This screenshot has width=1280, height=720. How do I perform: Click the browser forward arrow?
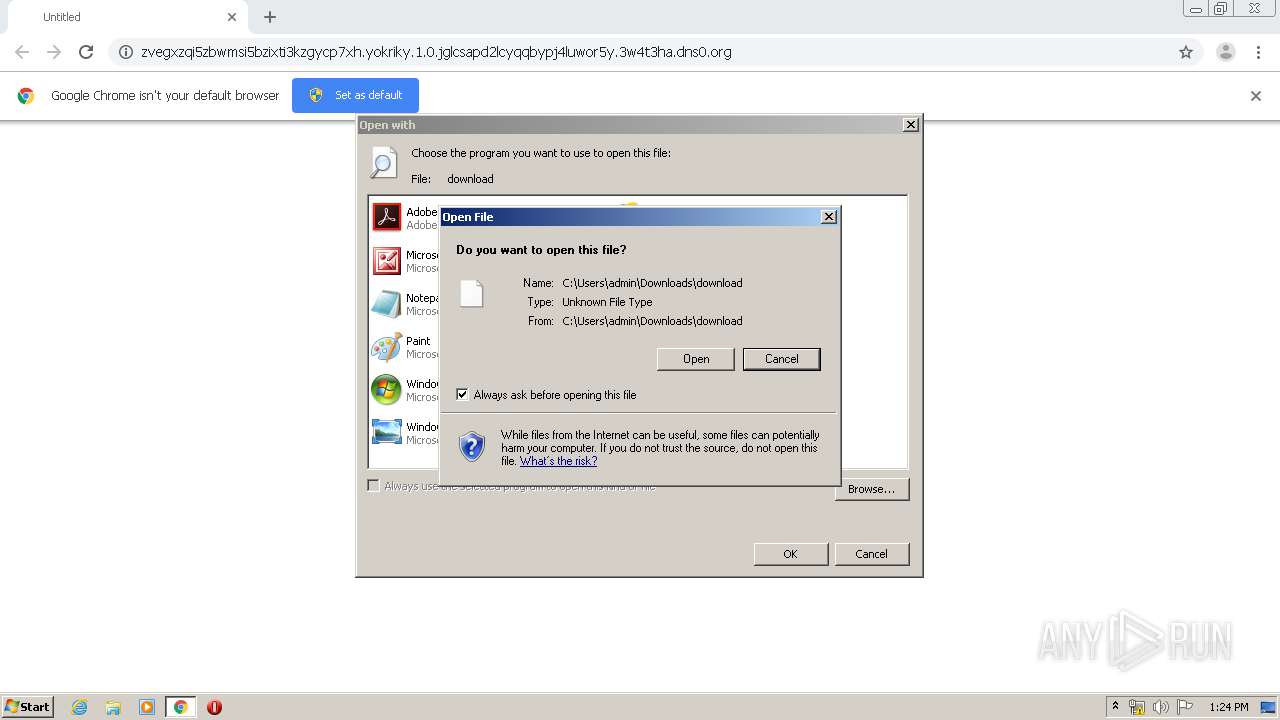click(x=54, y=52)
